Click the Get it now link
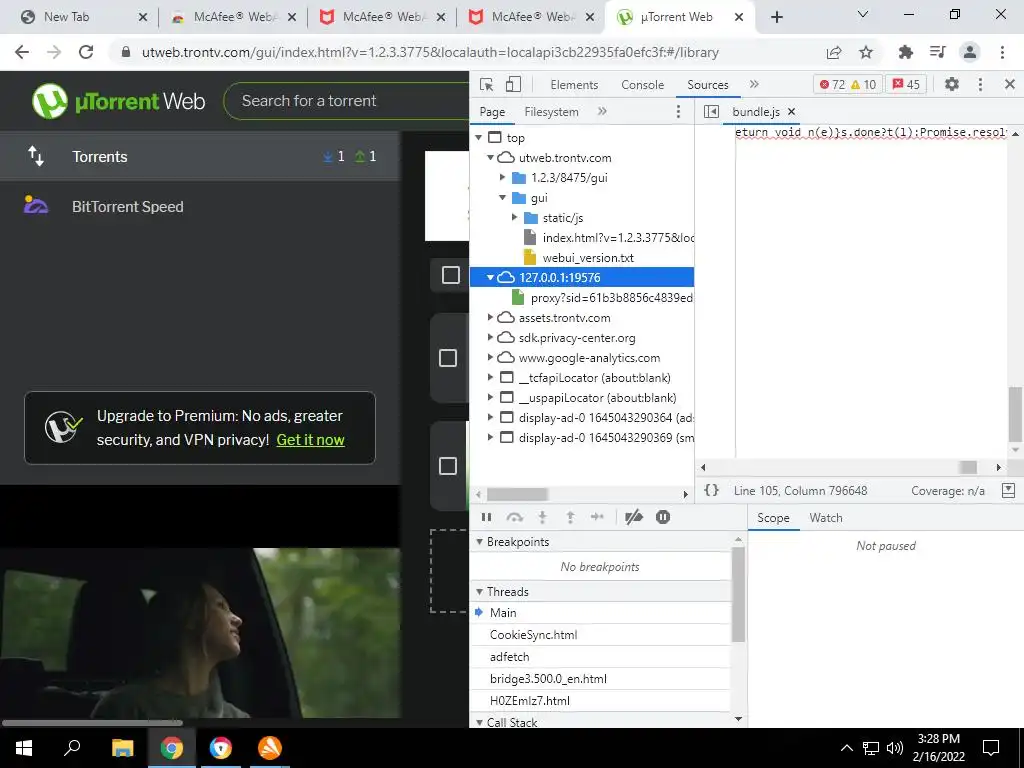The height and width of the screenshot is (768, 1024). point(310,440)
